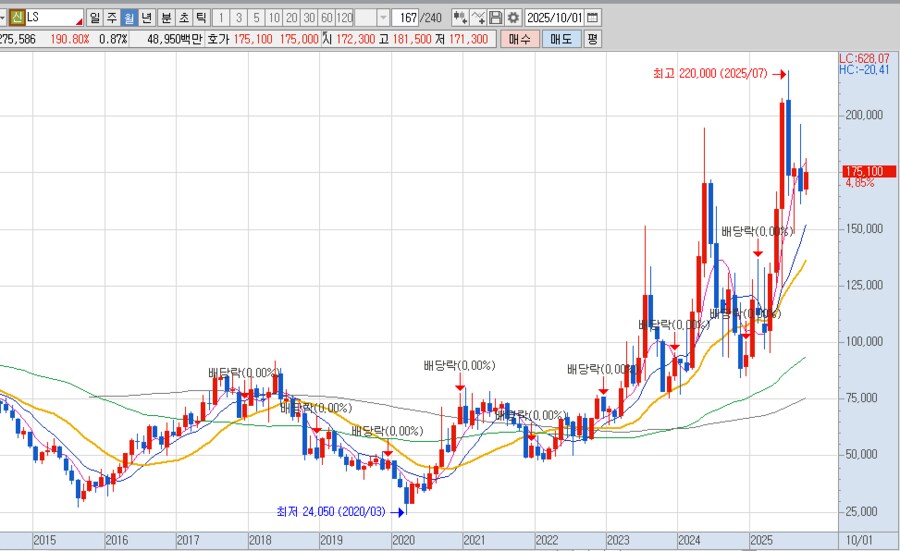Save chart using the floppy disk icon
This screenshot has height=551, width=900.
tap(495, 18)
